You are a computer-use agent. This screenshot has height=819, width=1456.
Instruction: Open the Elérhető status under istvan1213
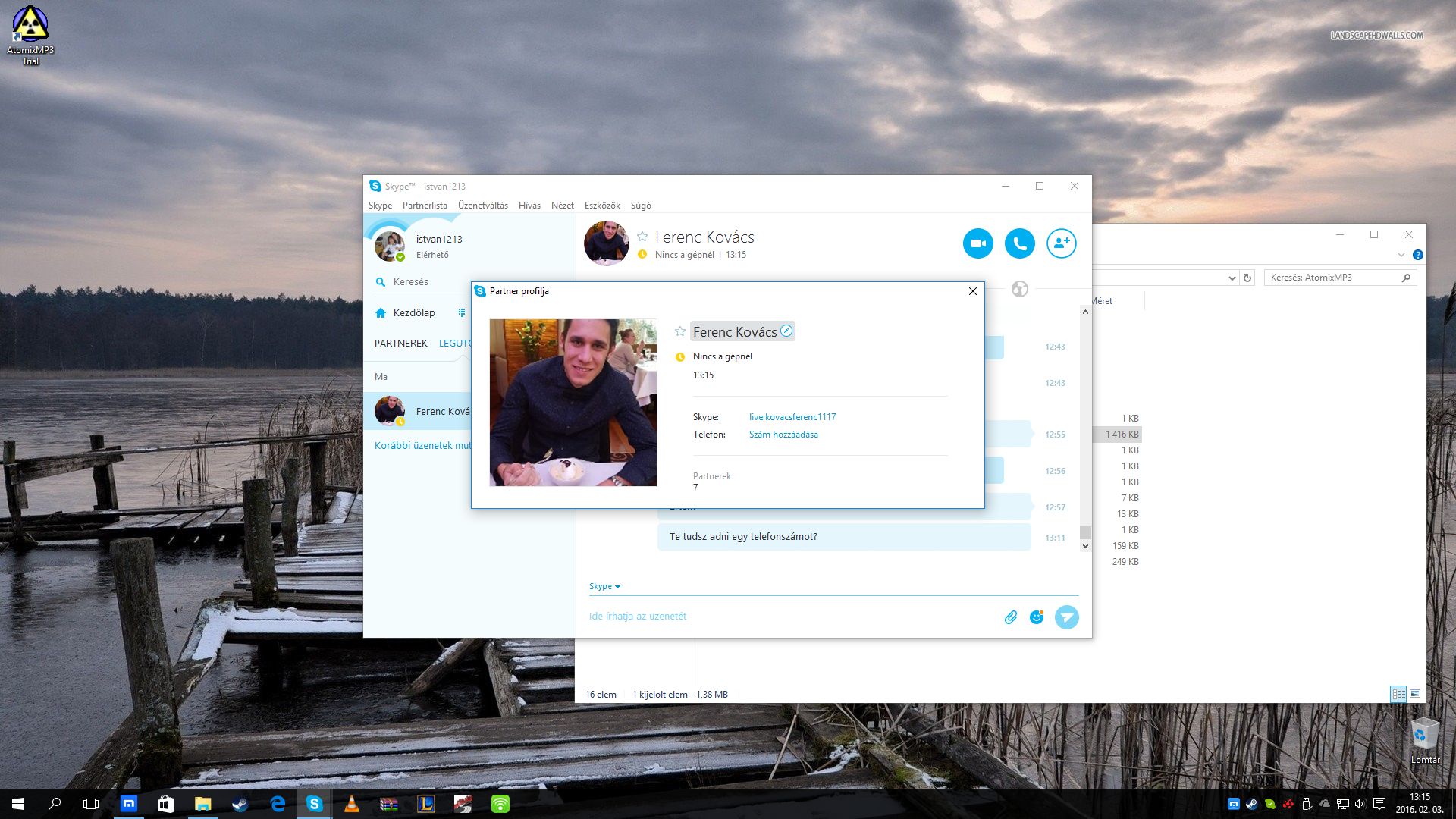(432, 255)
